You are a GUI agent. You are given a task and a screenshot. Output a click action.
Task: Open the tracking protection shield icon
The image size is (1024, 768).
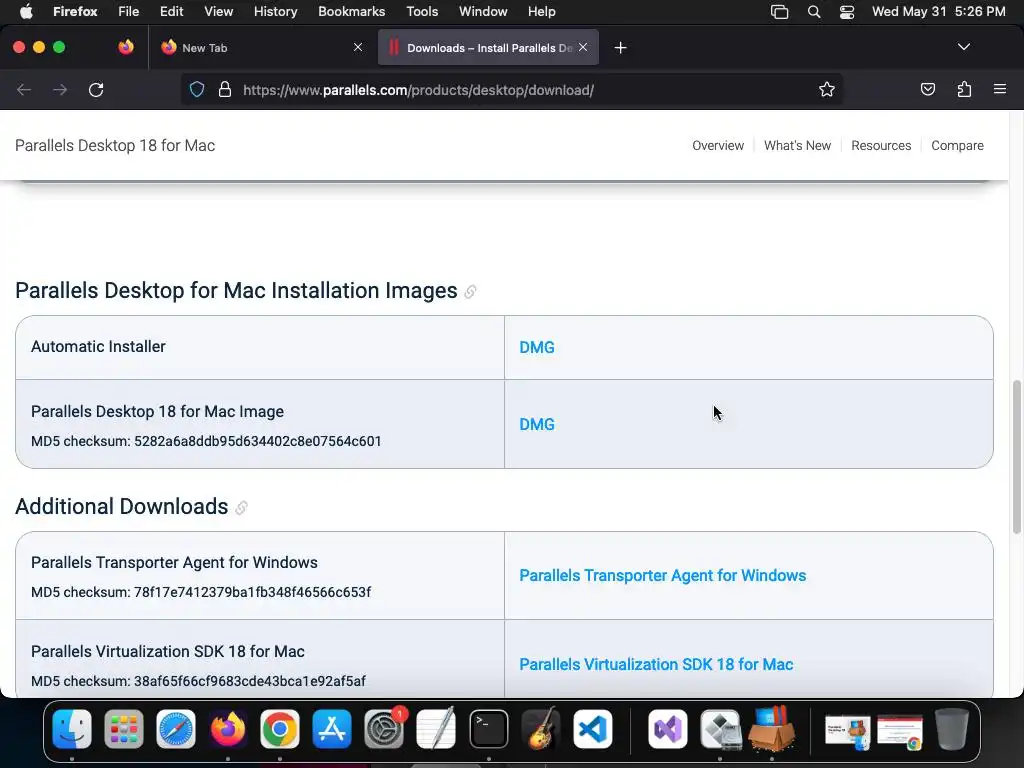[x=197, y=89]
